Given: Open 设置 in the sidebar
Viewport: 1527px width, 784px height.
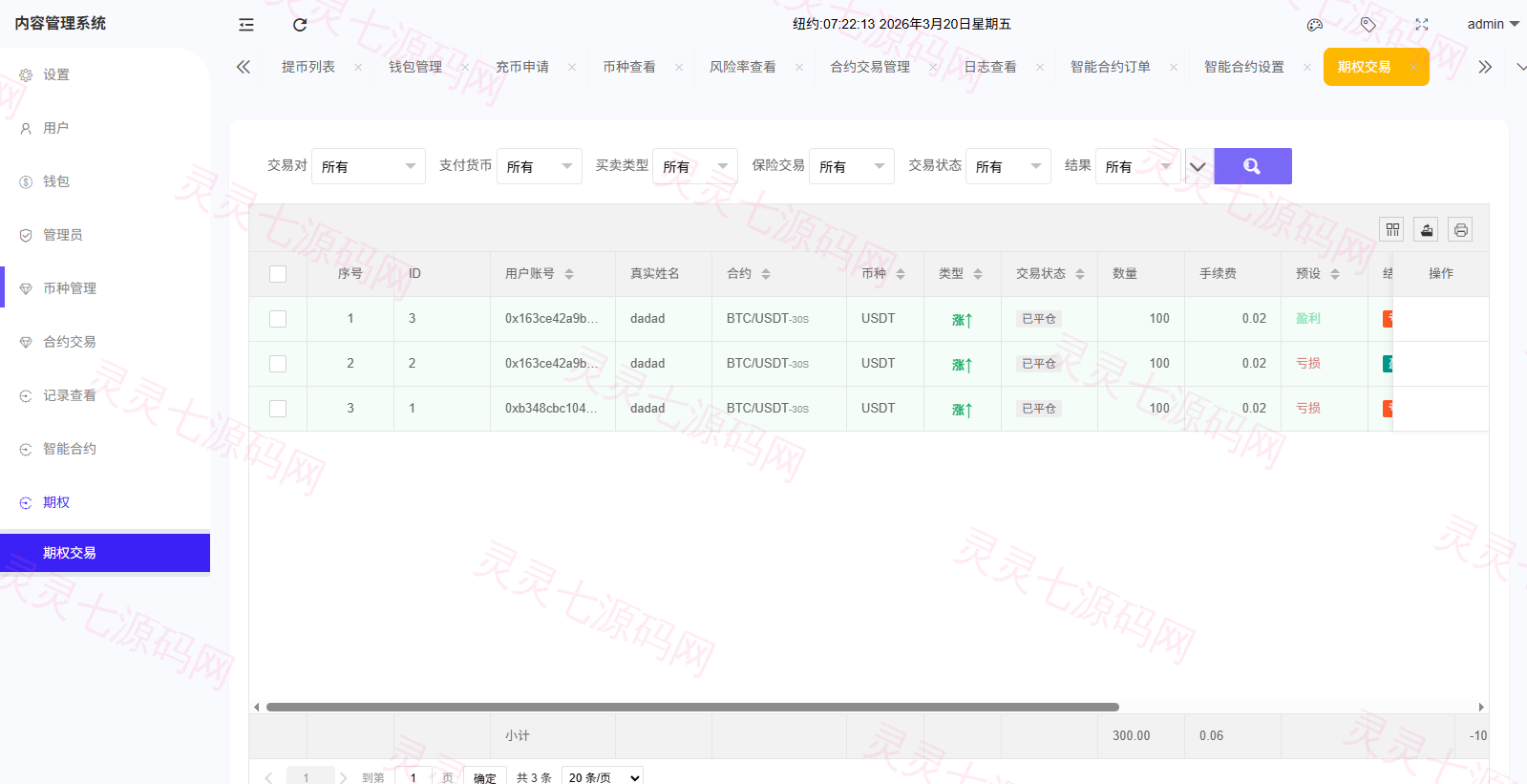Looking at the screenshot, I should [x=105, y=74].
